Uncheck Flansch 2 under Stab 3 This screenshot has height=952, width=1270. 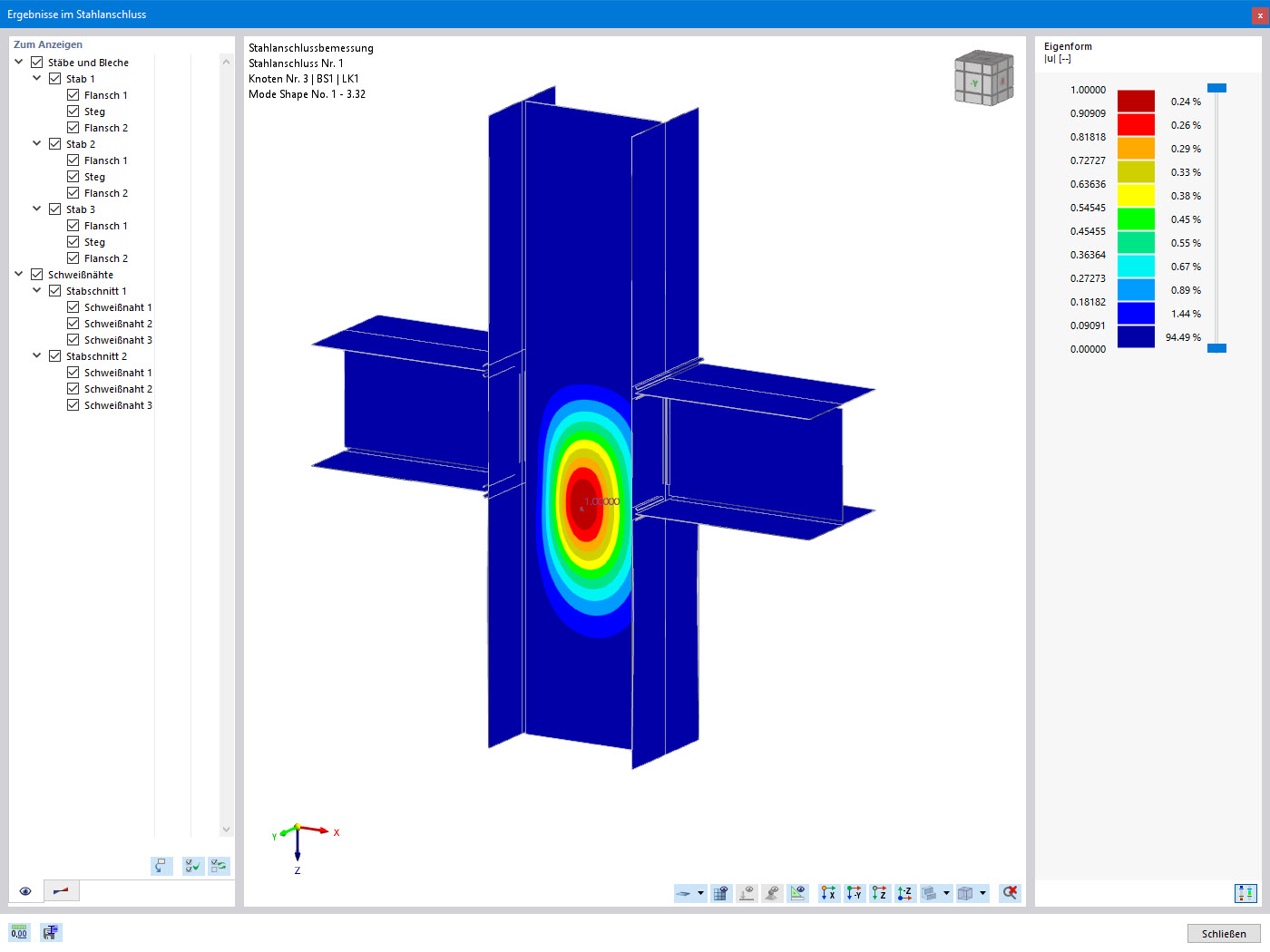(73, 258)
